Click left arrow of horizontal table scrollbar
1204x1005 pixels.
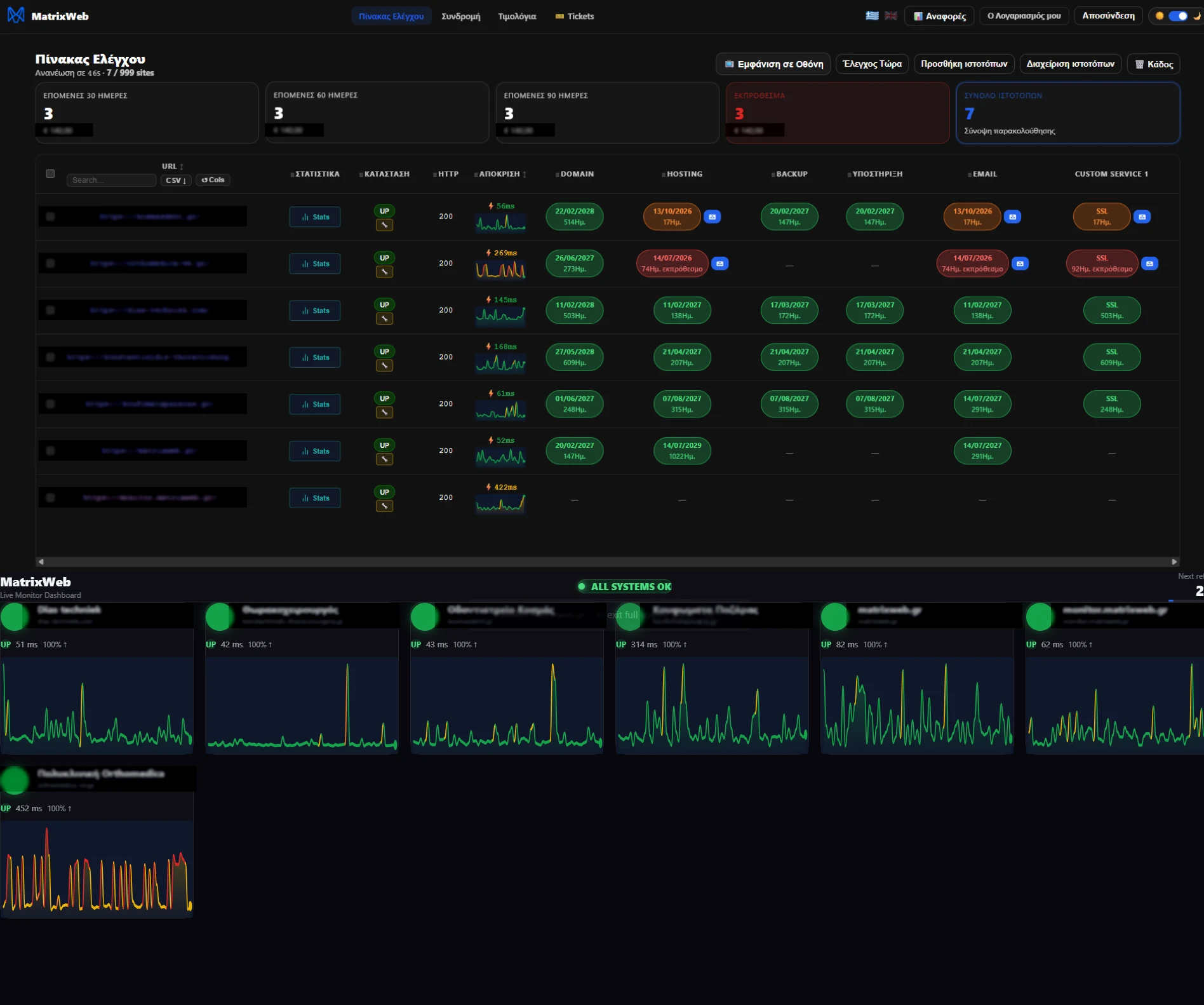[x=41, y=562]
